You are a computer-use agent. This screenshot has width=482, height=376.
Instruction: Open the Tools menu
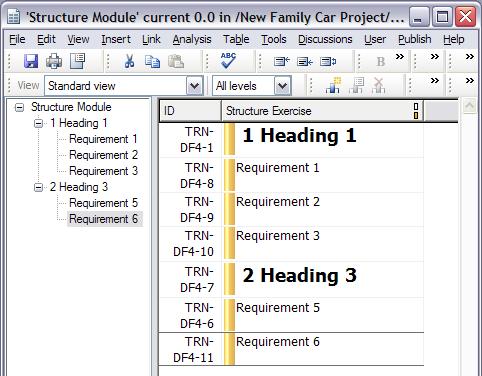[x=274, y=39]
